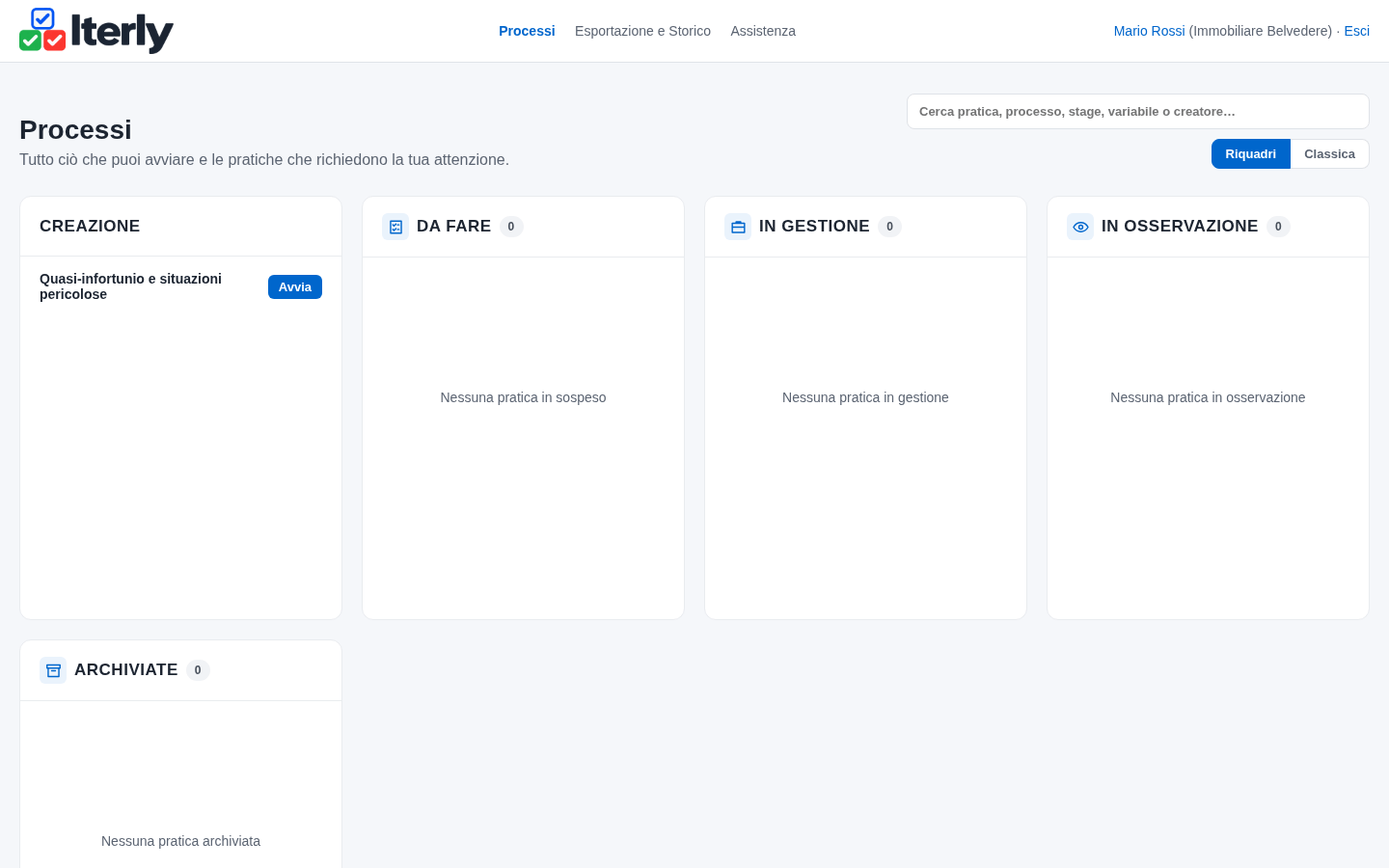
Task: Click the In Osservazione eye icon
Action: click(1080, 227)
